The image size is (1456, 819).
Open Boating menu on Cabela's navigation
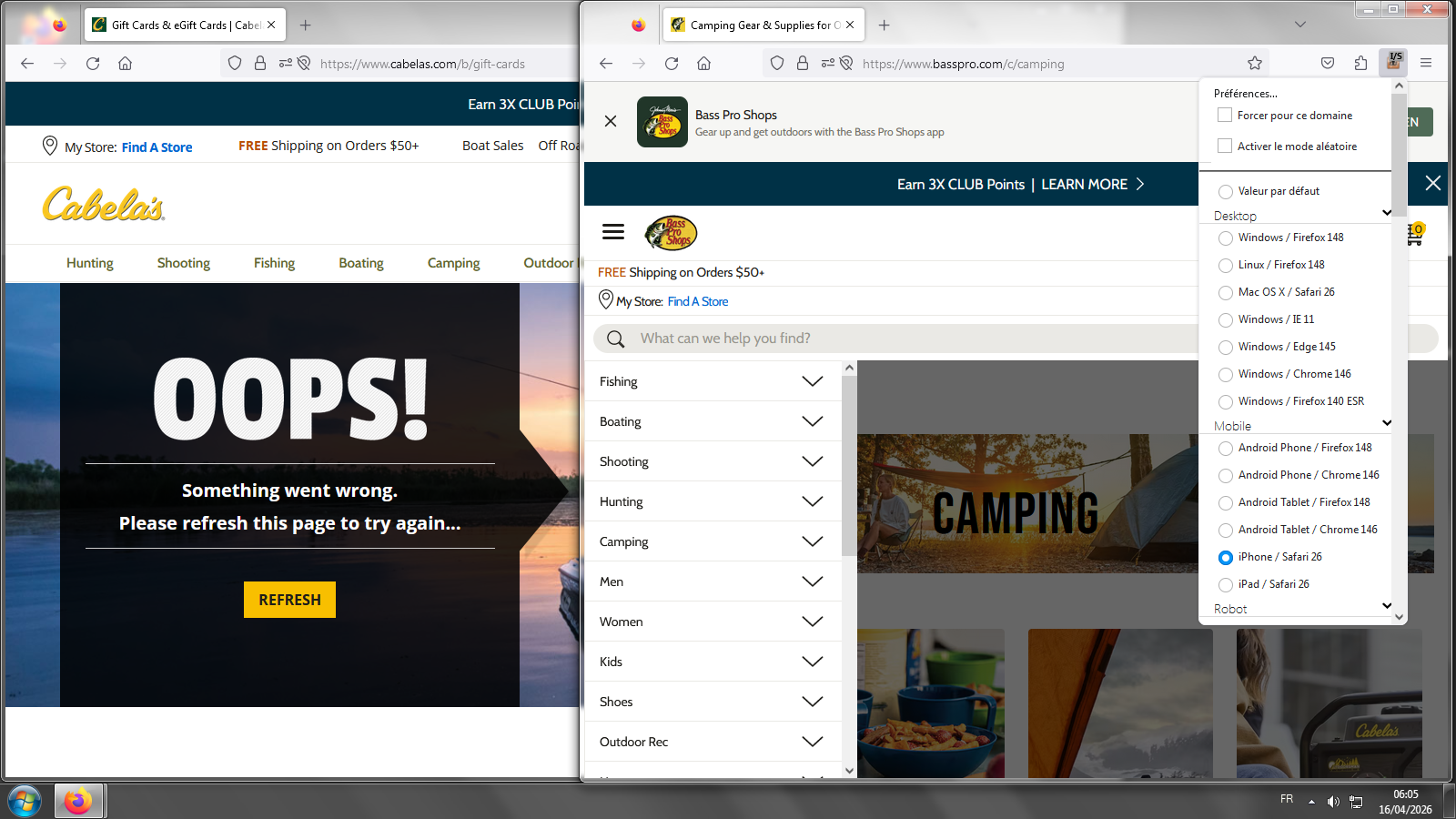361,263
